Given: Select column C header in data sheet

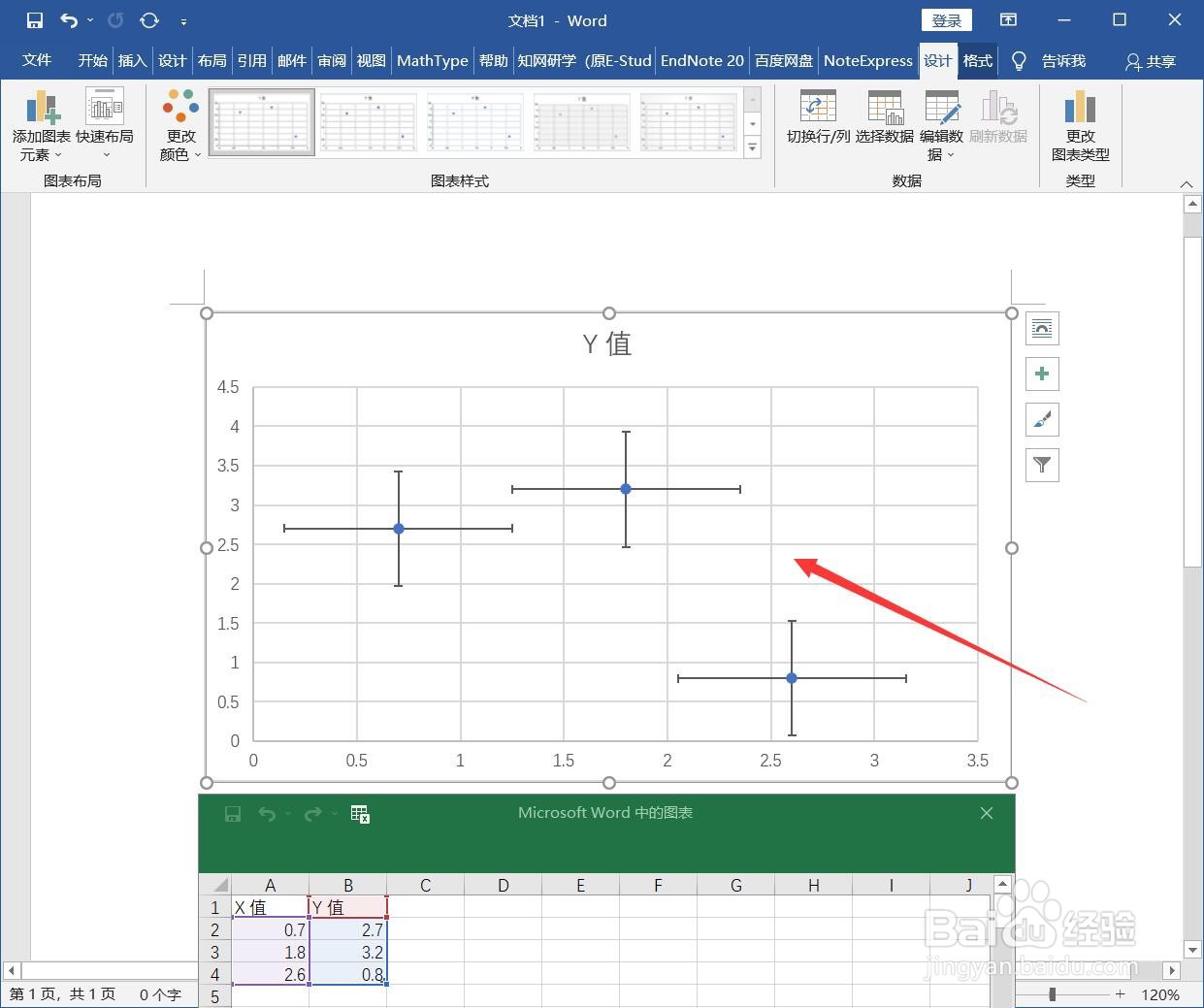Looking at the screenshot, I should tap(425, 885).
